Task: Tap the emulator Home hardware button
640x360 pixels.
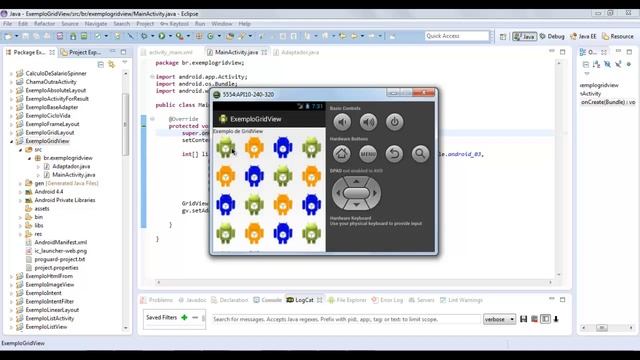Action: click(x=342, y=154)
